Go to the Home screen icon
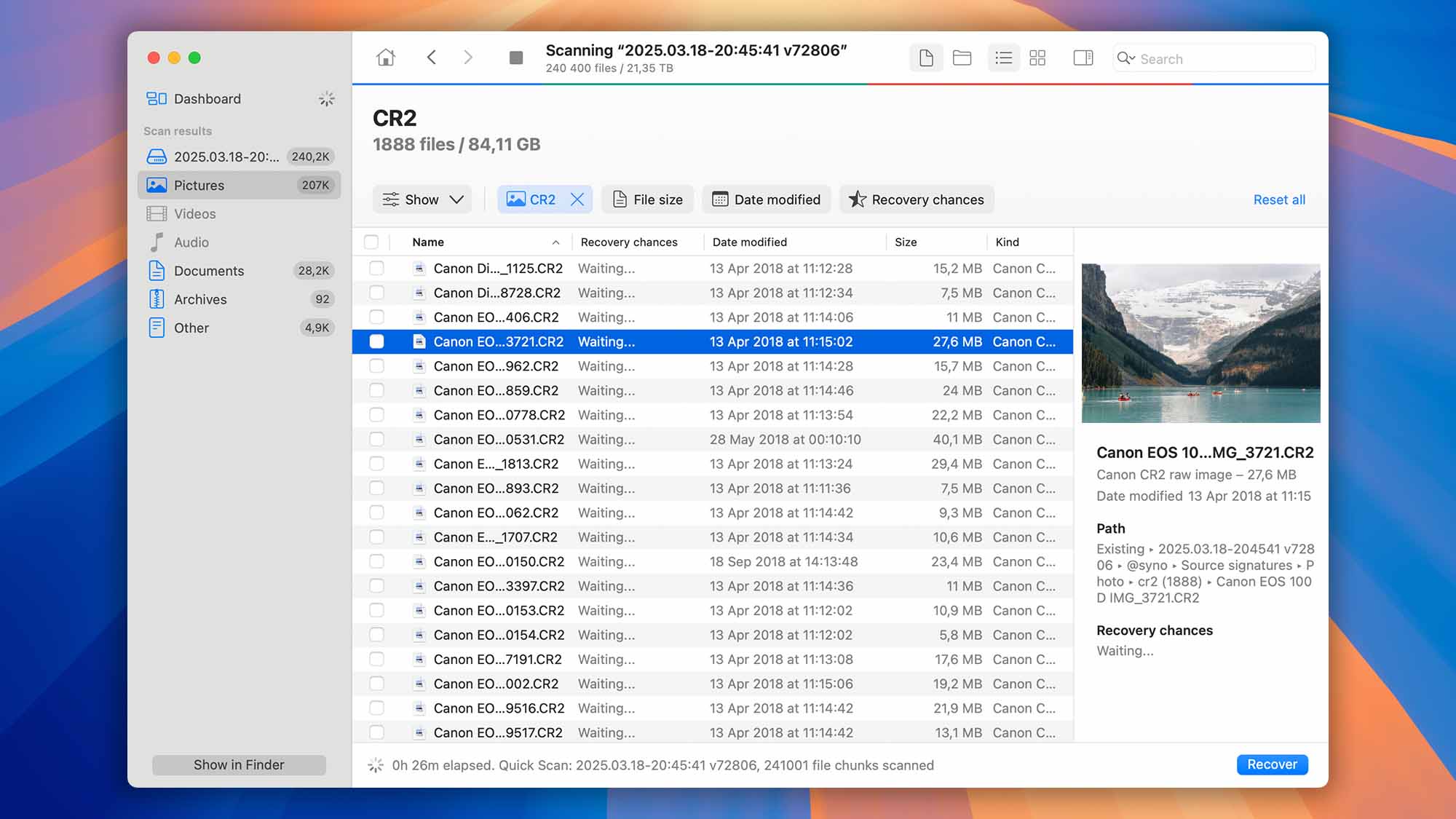Screen dimensions: 1456x819 [386, 58]
